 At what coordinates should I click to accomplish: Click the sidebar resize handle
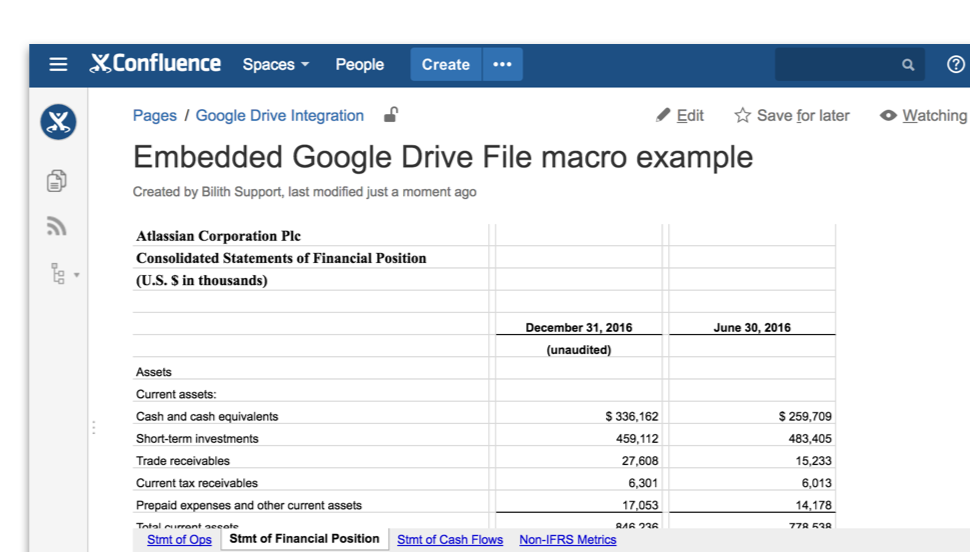[x=94, y=427]
